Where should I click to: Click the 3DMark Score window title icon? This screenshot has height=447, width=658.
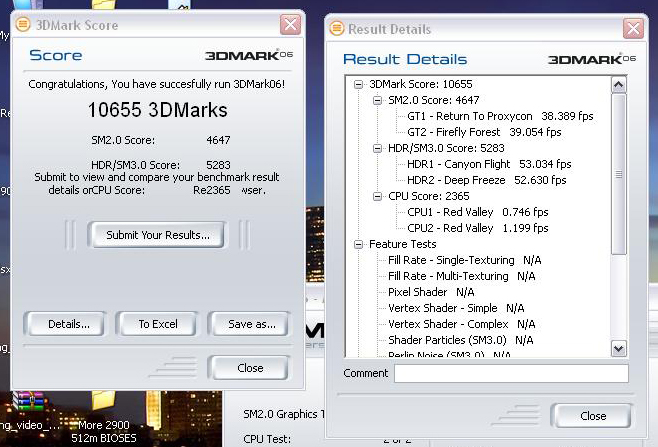23,24
